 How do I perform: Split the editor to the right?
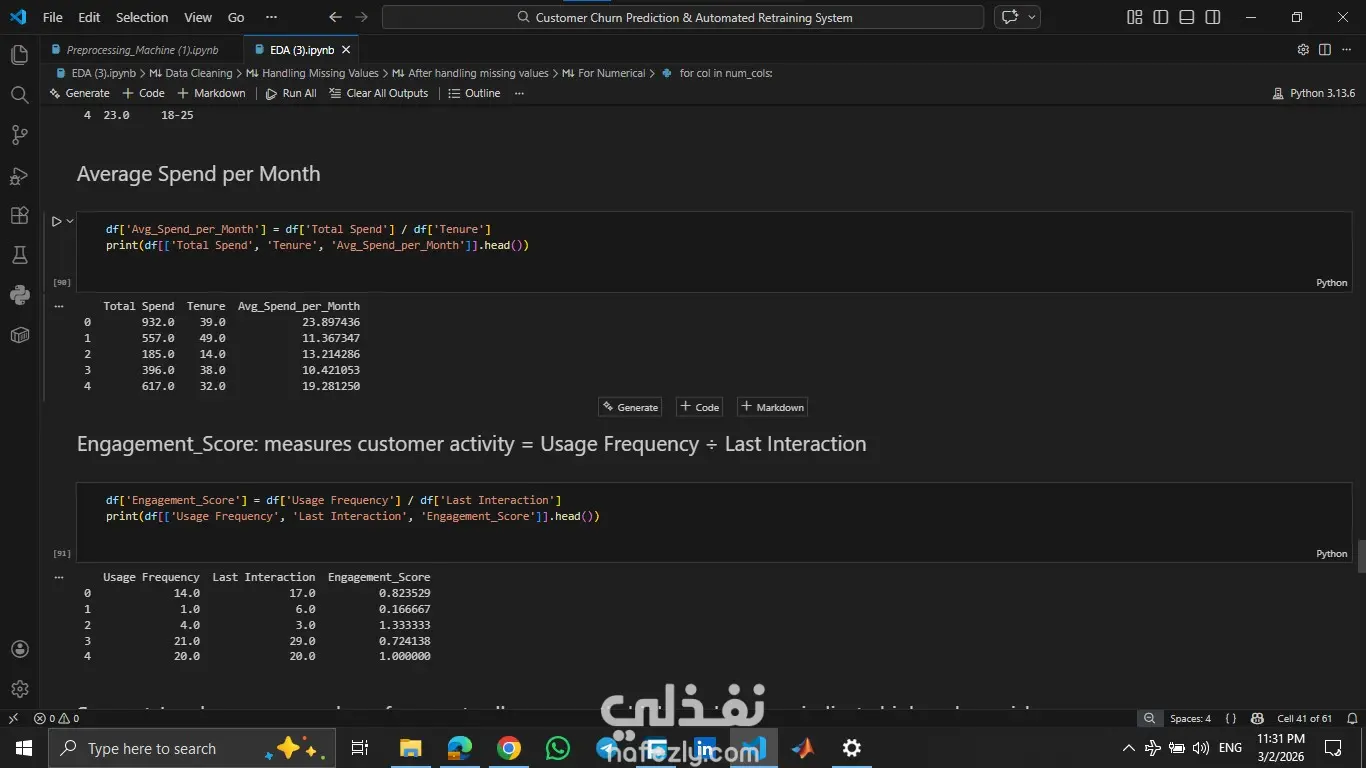click(x=1325, y=50)
